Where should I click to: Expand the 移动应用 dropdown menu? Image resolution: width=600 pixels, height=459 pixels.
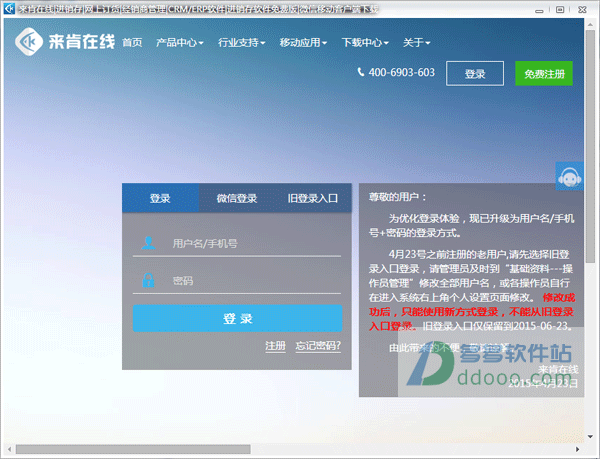point(303,42)
